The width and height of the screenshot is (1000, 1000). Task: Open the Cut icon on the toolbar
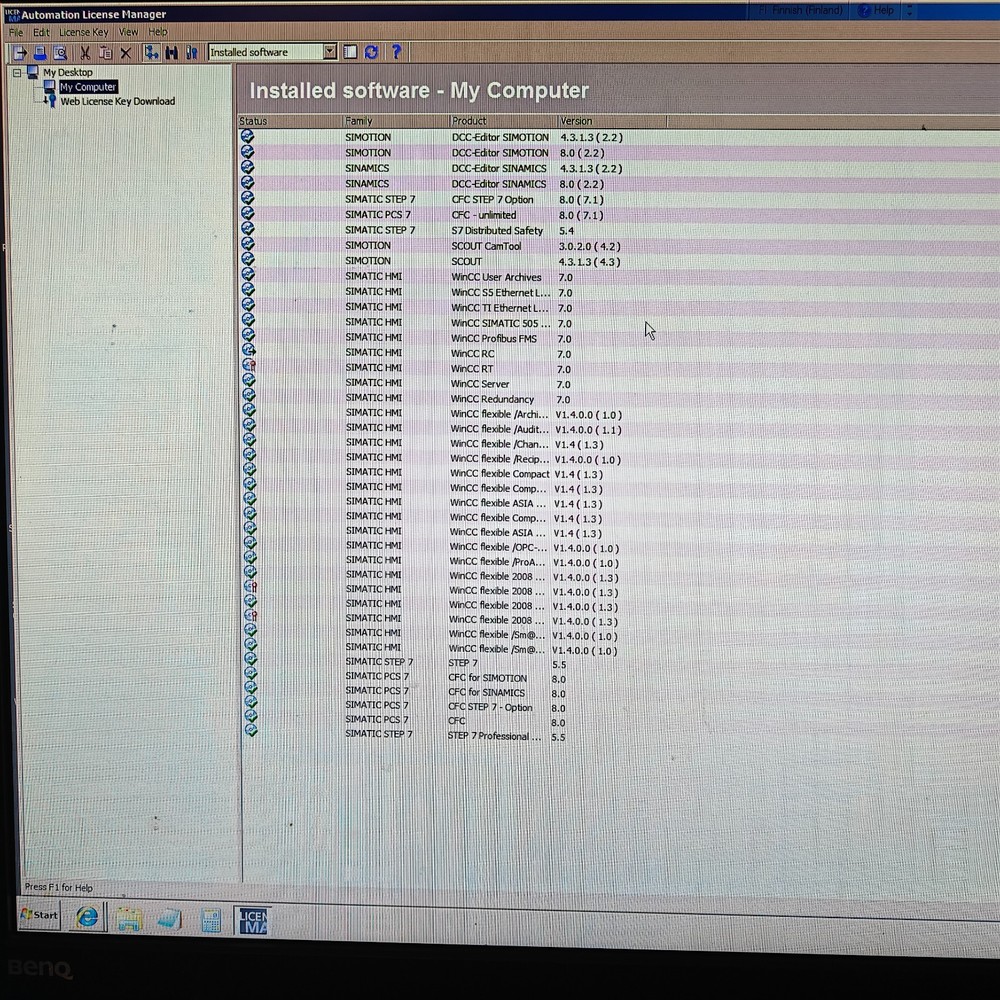(85, 52)
